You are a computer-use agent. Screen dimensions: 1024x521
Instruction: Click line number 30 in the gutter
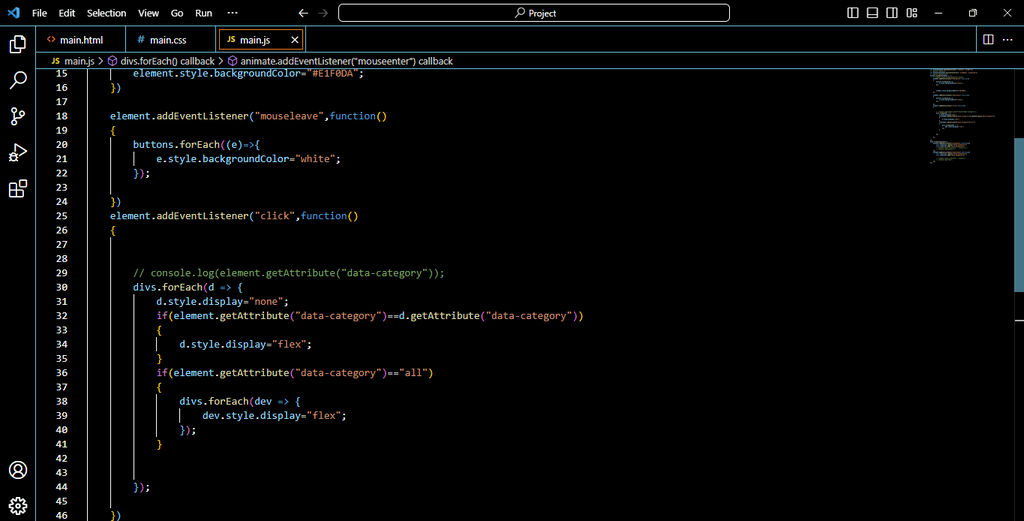(x=61, y=287)
